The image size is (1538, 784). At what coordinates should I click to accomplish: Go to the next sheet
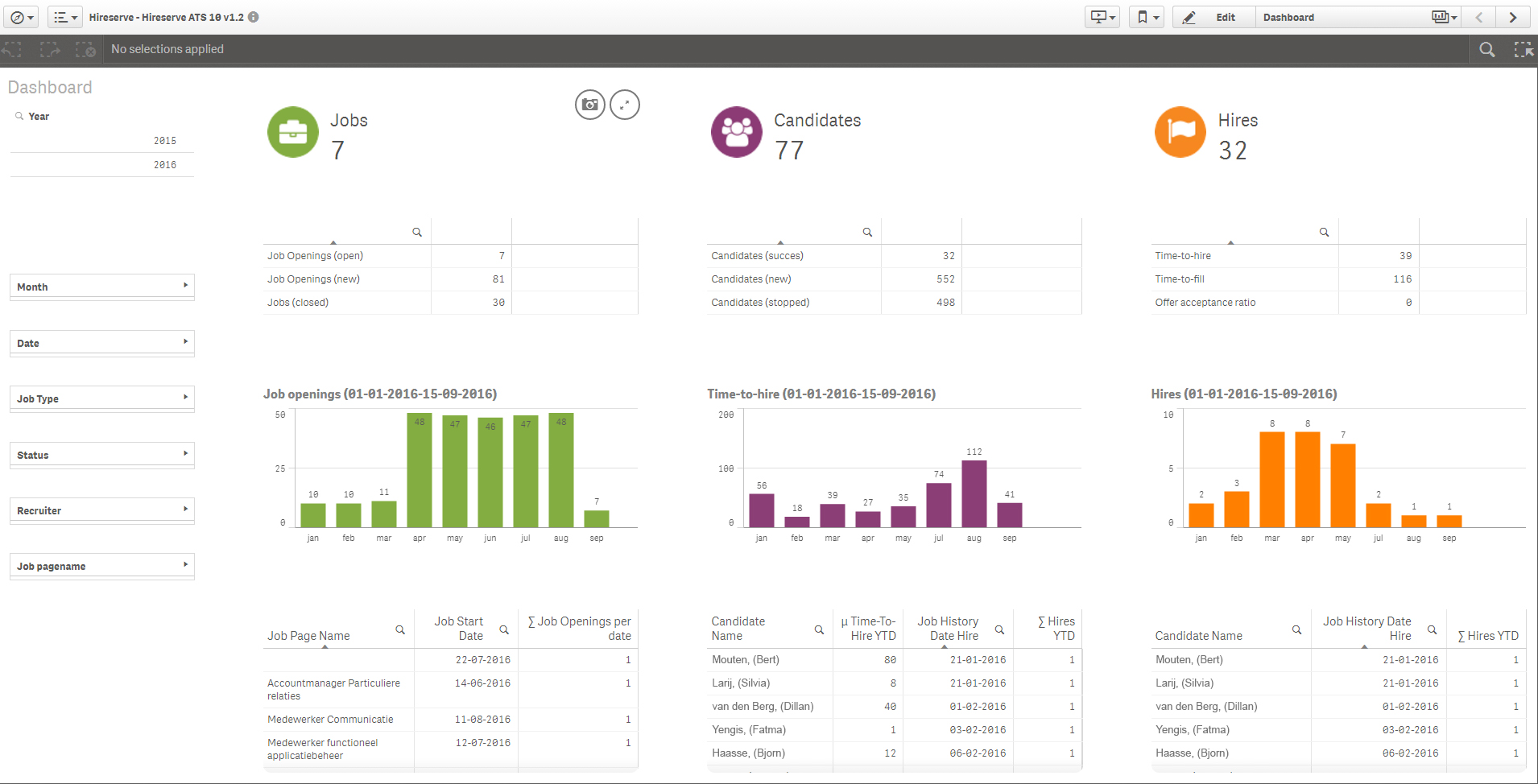(1513, 17)
